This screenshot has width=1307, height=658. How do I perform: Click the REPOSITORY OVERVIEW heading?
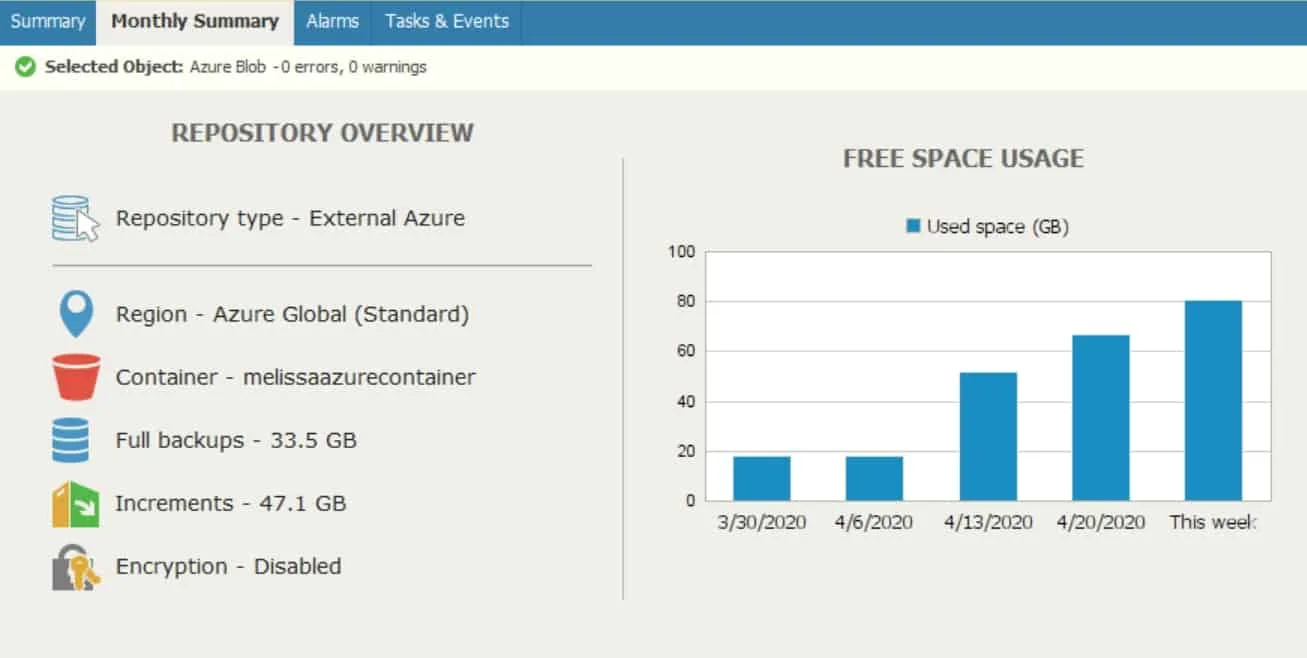[x=322, y=133]
